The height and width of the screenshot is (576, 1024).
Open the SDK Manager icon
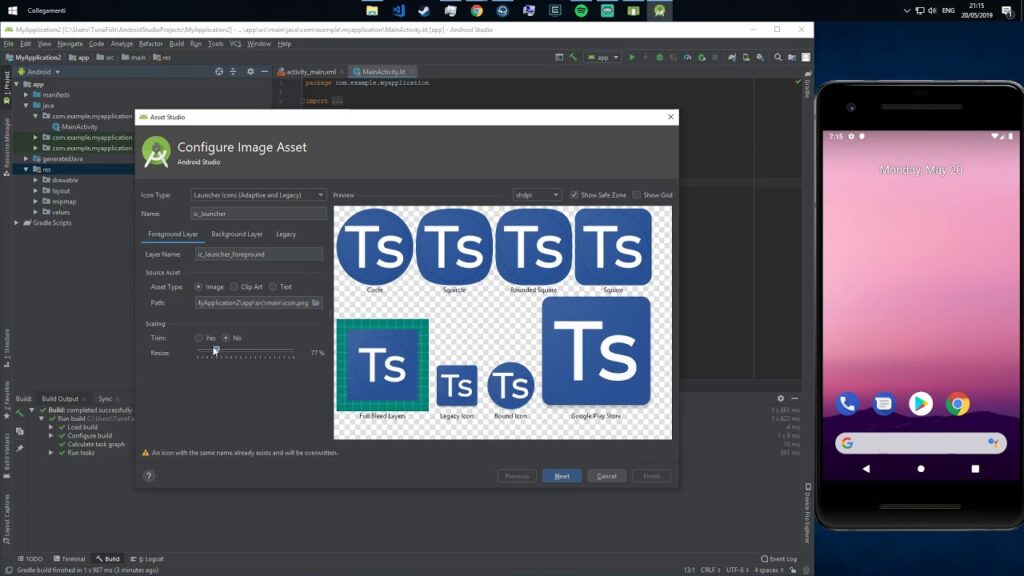(760, 57)
